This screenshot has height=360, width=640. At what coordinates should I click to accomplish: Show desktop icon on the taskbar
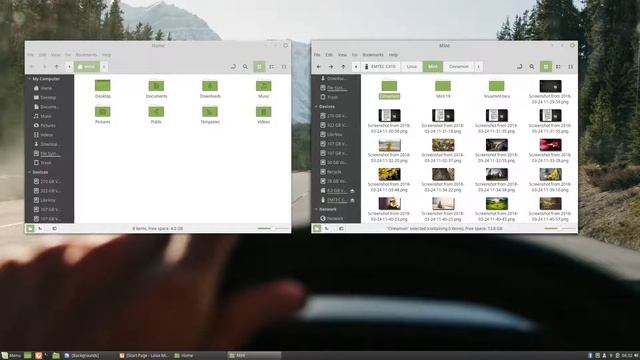pyautogui.click(x=28, y=356)
